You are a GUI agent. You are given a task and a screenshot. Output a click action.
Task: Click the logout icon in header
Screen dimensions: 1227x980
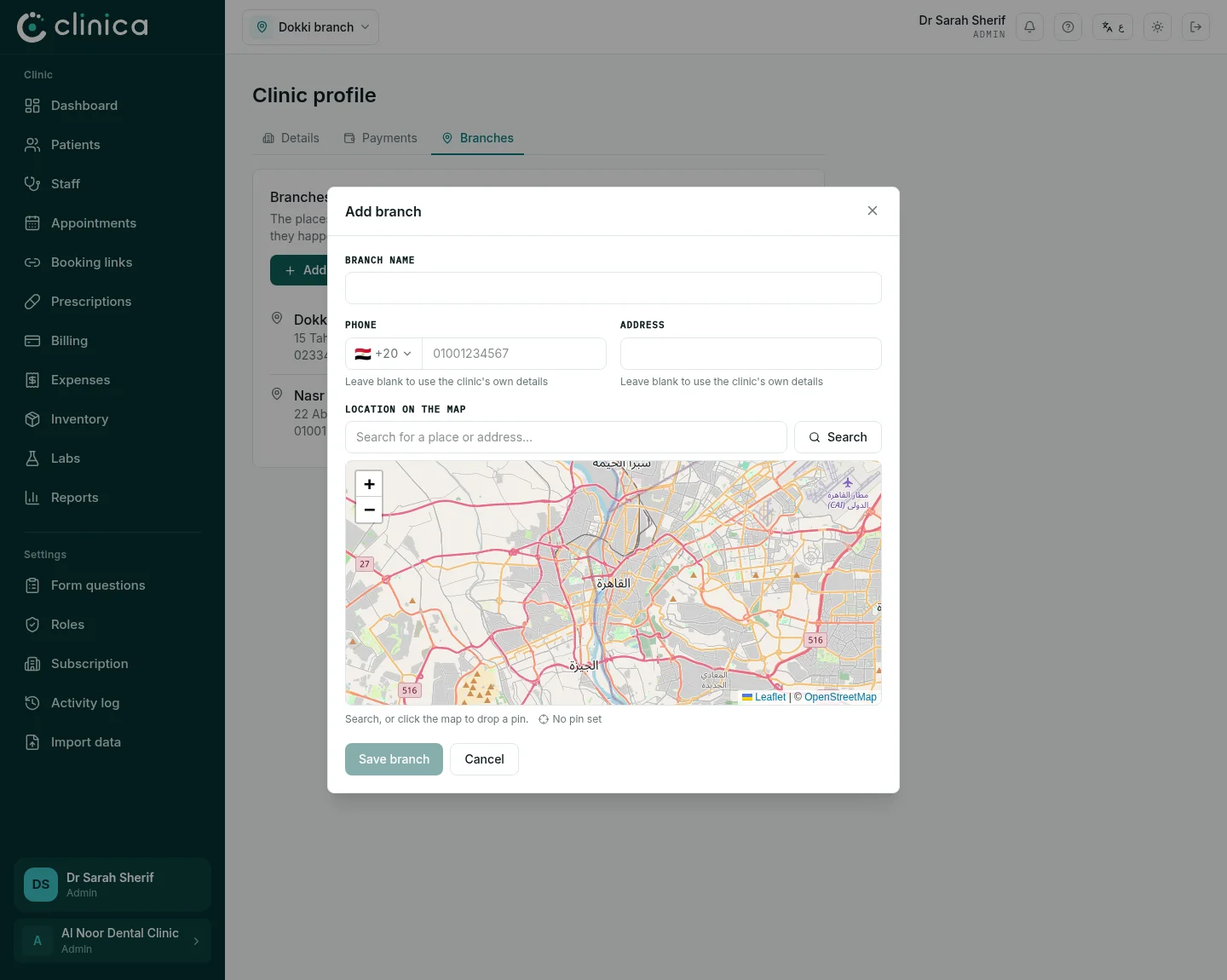(x=1195, y=27)
